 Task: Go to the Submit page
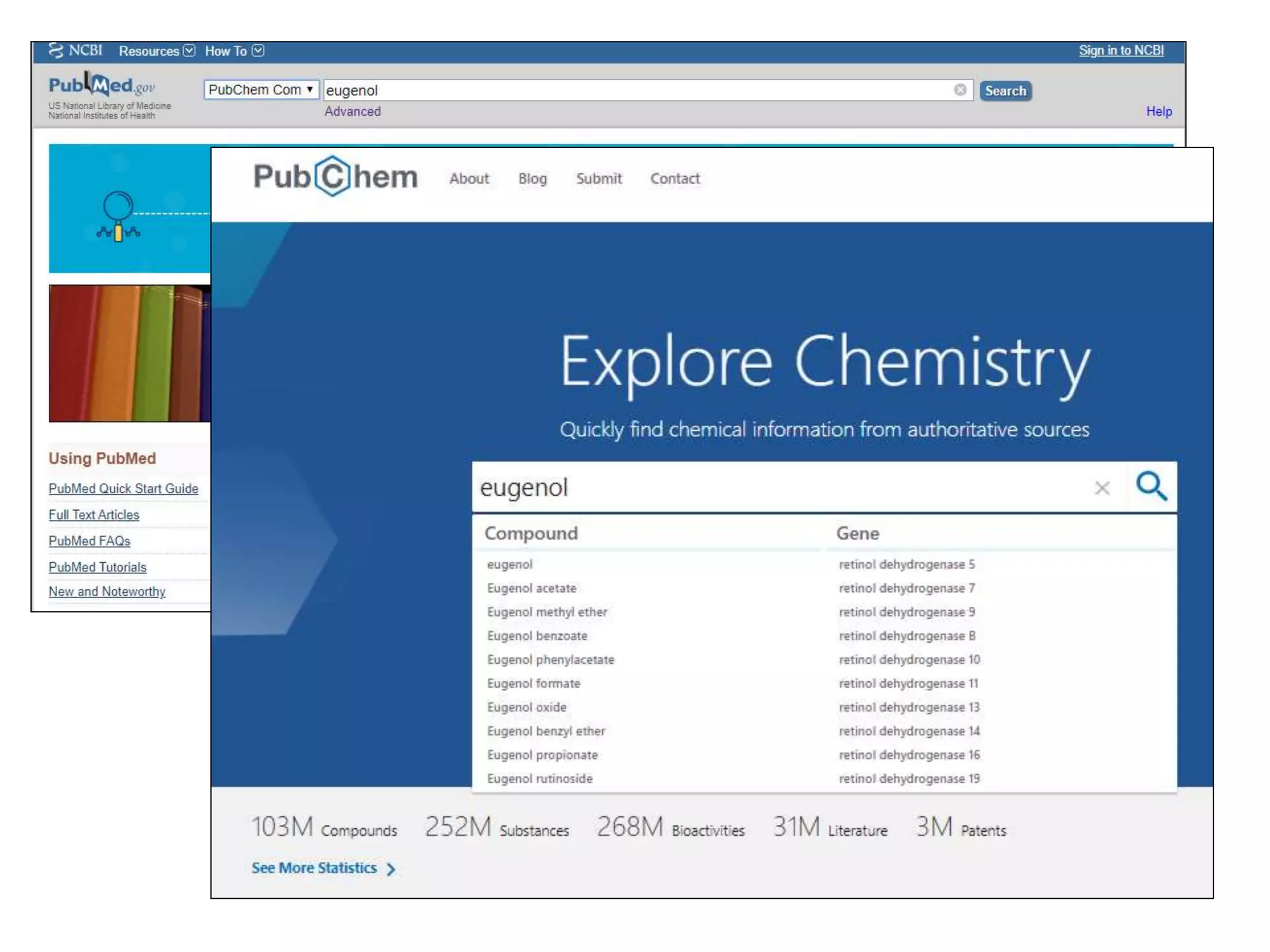click(598, 178)
